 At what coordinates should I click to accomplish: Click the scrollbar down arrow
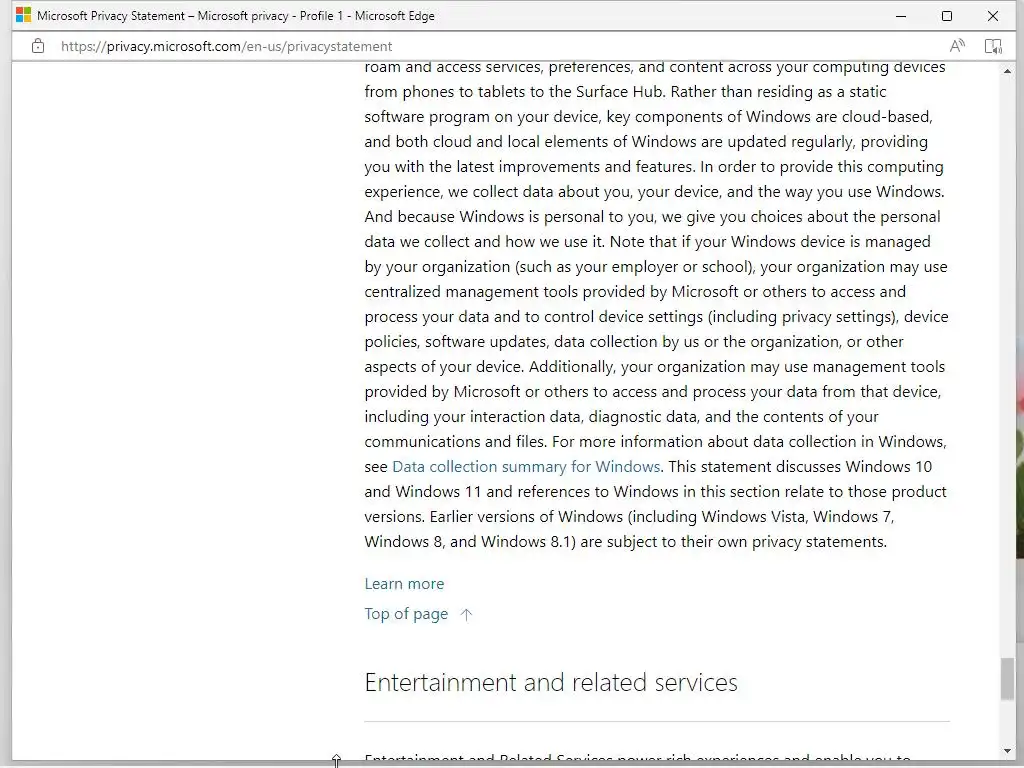(1007, 752)
